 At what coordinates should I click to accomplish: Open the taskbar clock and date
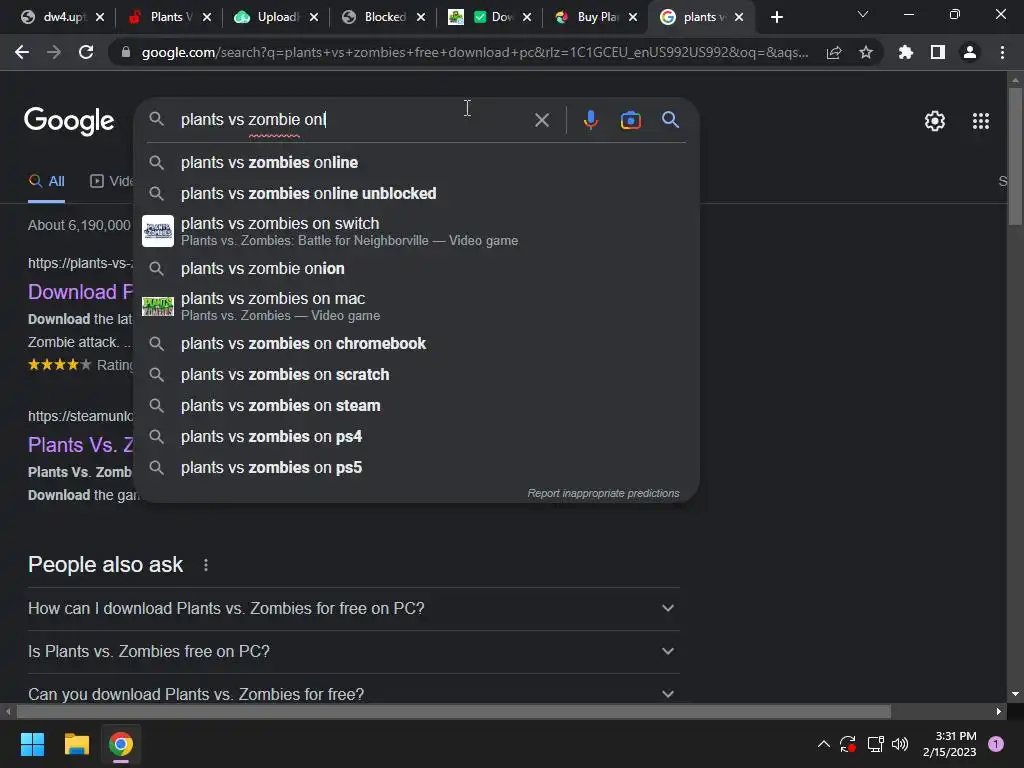click(949, 744)
